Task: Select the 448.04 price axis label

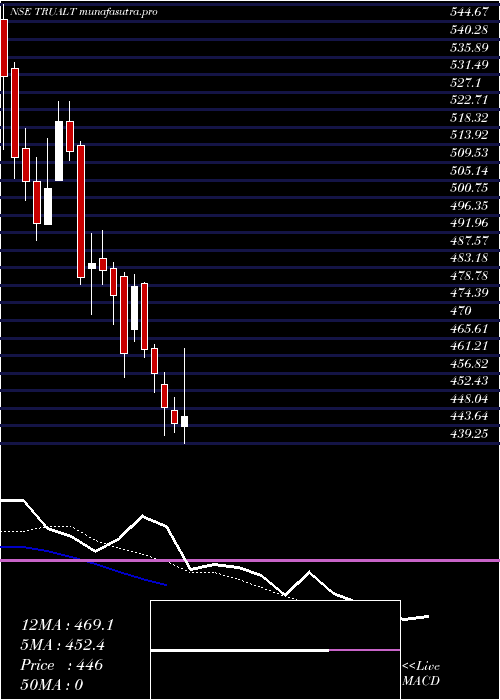Action: pyautogui.click(x=469, y=398)
